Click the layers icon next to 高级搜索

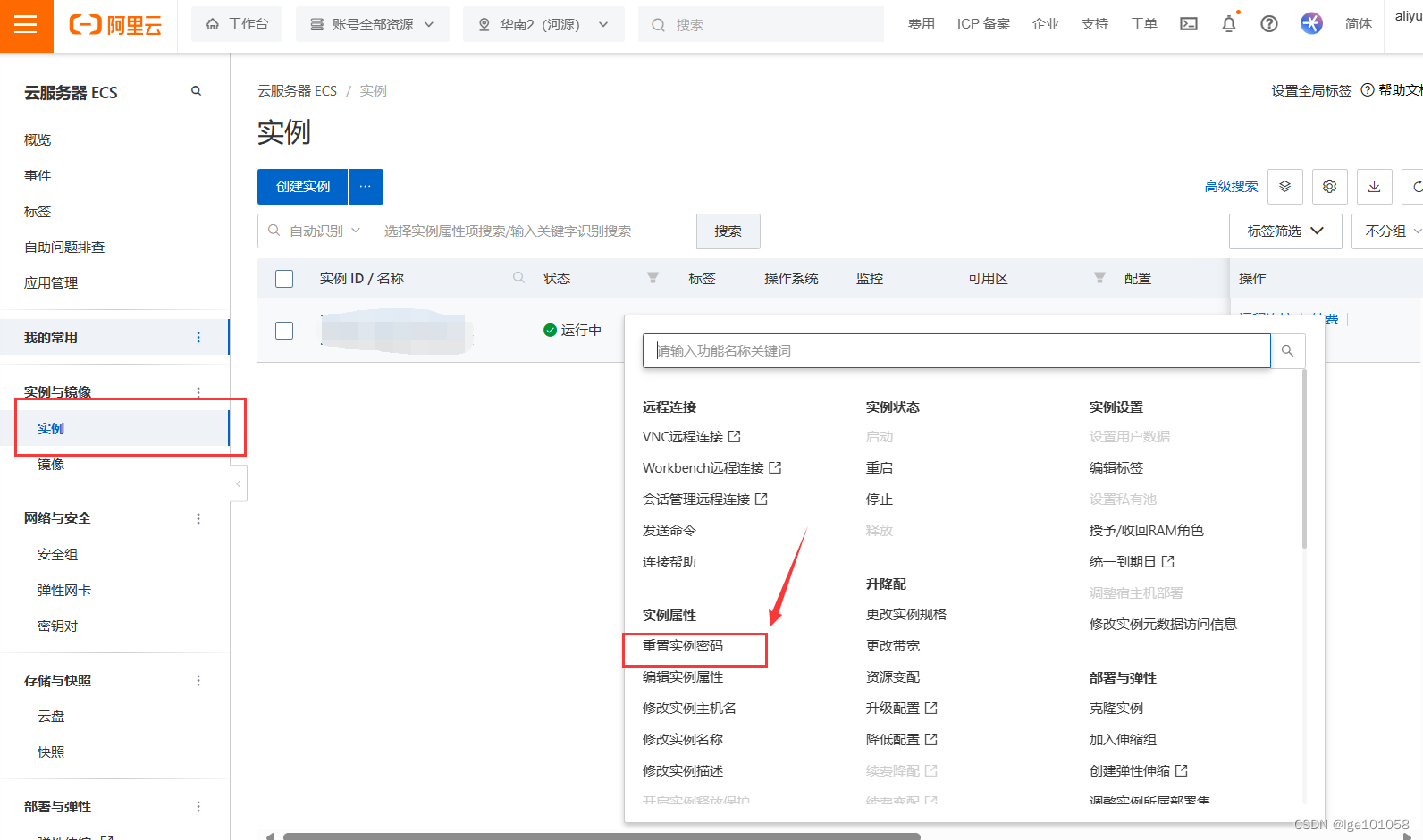[x=1284, y=187]
